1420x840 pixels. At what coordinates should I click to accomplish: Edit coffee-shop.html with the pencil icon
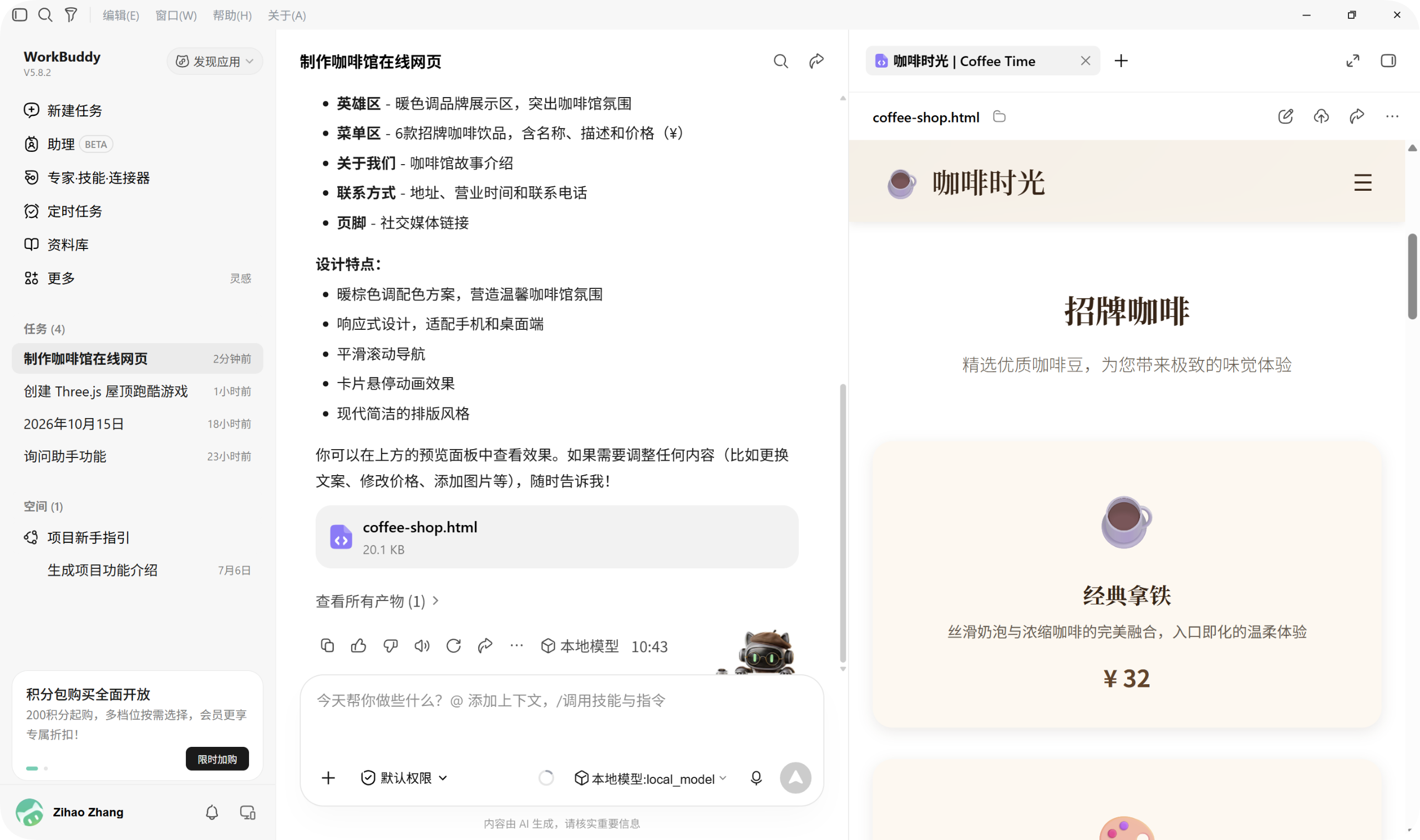[x=1285, y=116]
